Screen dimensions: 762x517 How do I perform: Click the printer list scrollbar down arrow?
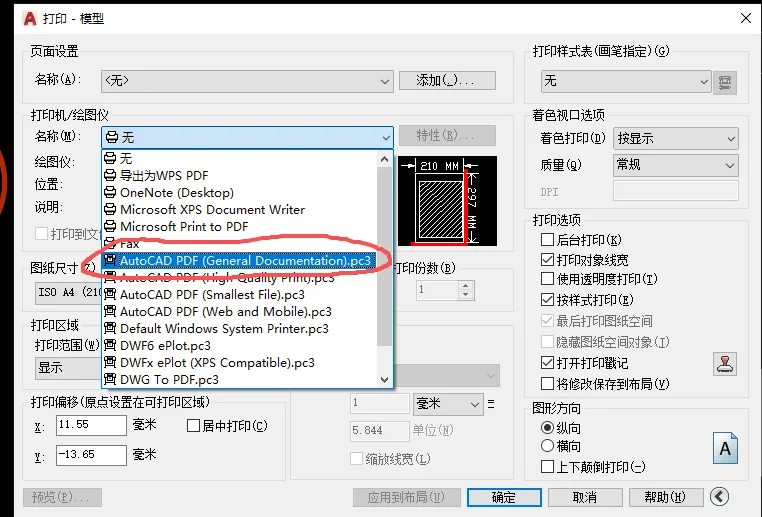click(x=384, y=379)
